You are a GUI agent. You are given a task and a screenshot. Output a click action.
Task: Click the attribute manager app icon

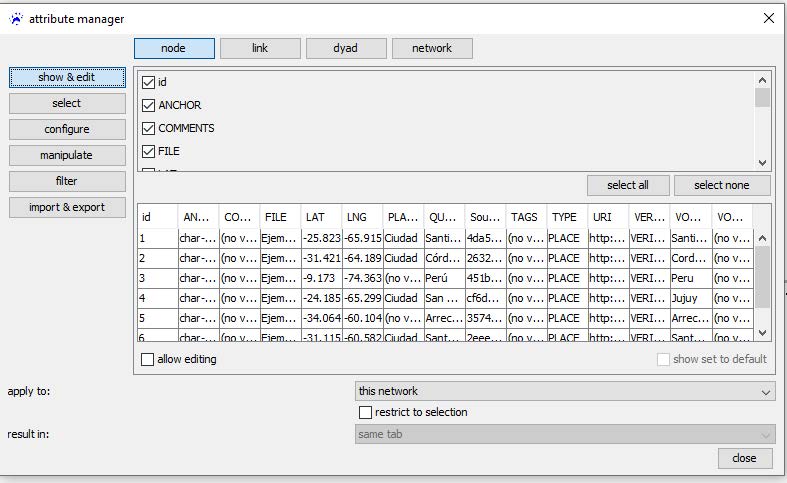click(15, 18)
